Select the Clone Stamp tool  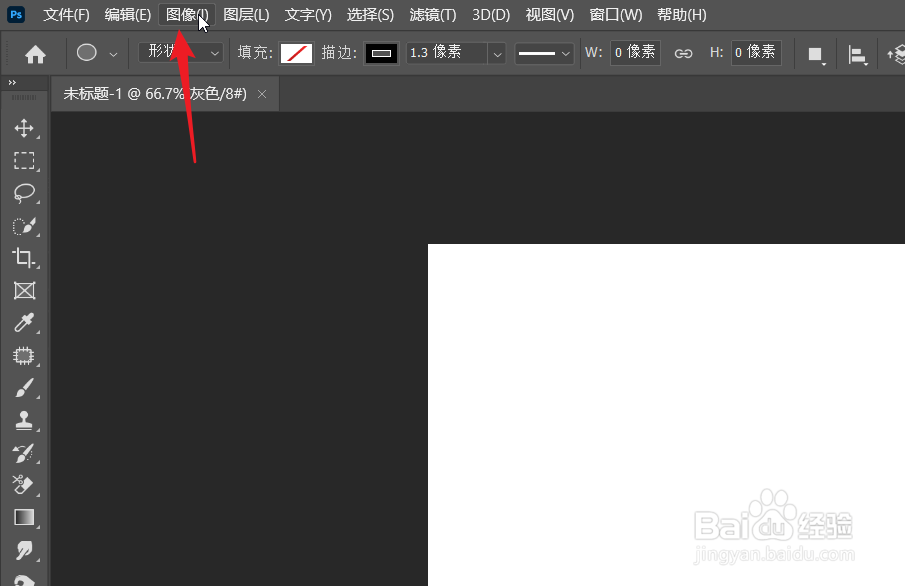click(x=24, y=420)
